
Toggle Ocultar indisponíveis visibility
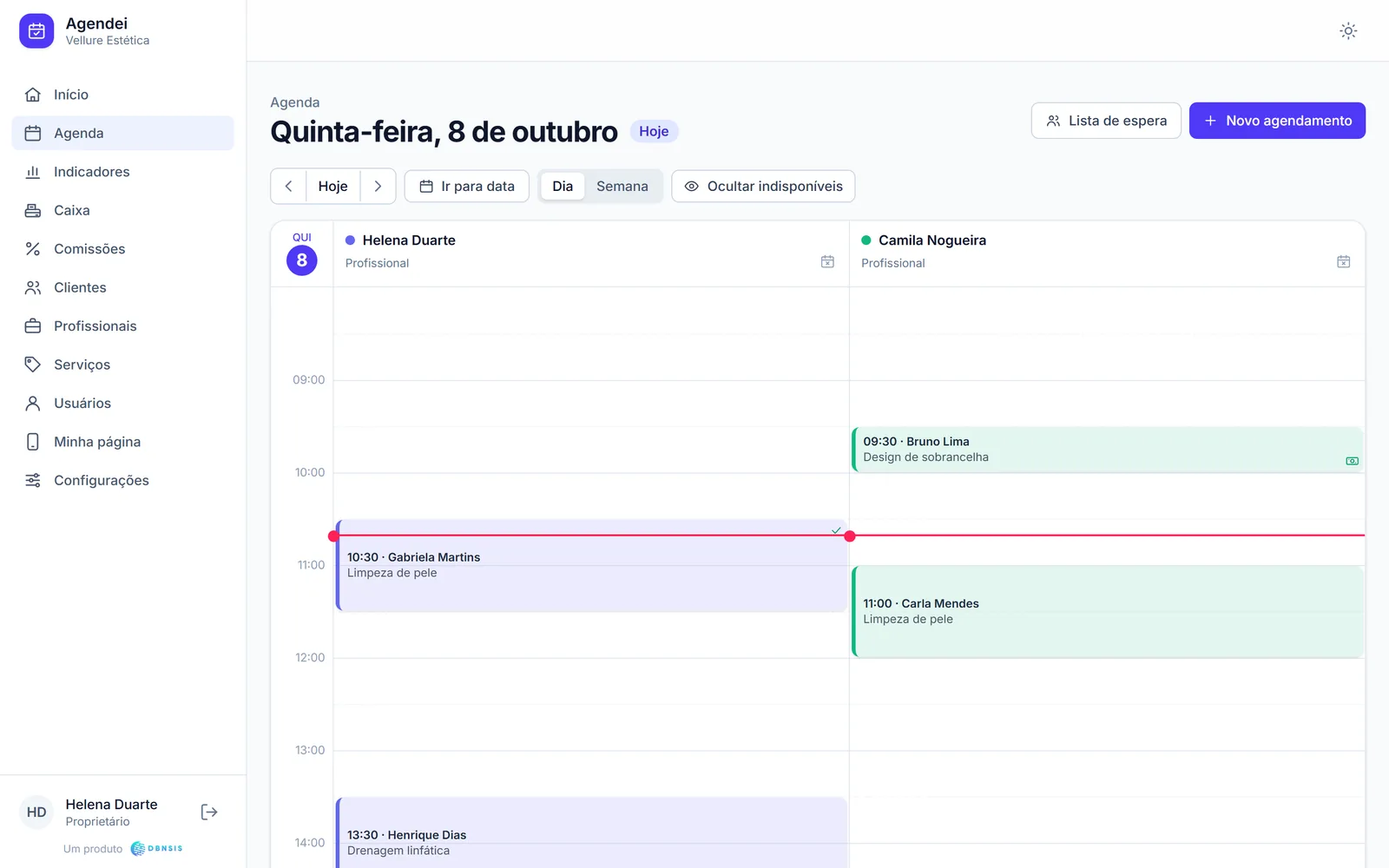763,187
